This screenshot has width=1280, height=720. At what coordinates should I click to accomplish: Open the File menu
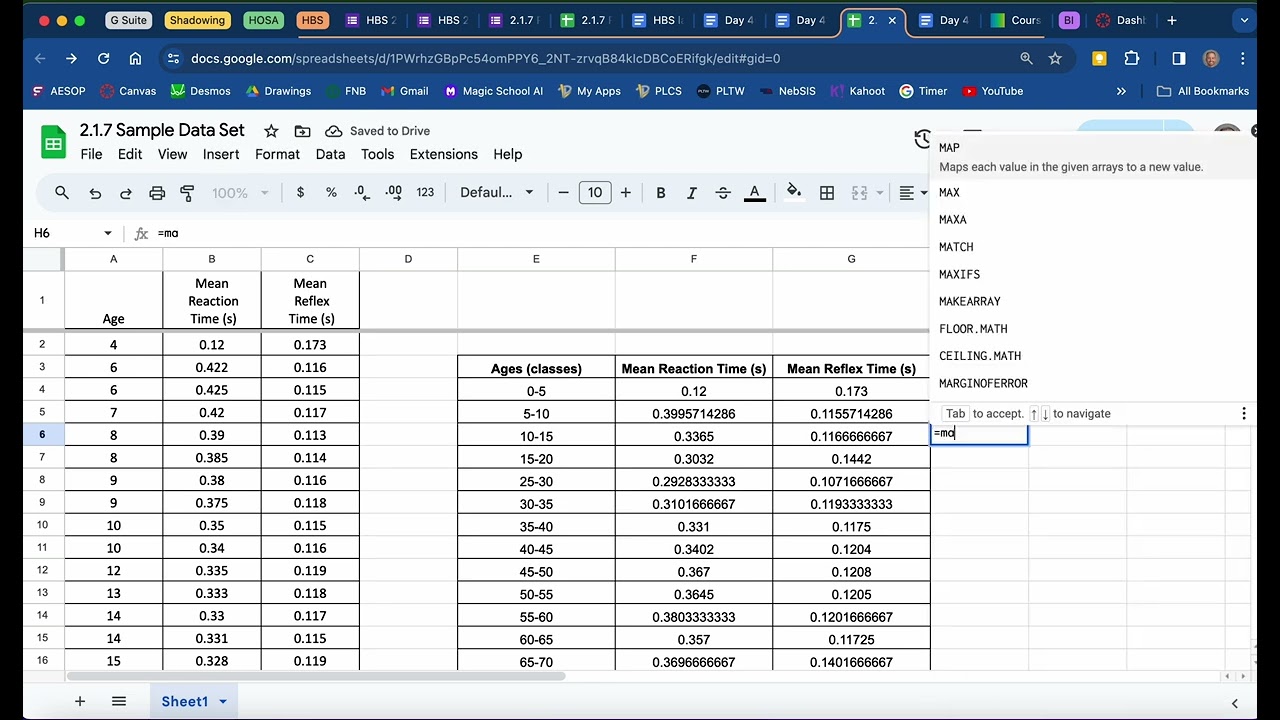point(91,154)
